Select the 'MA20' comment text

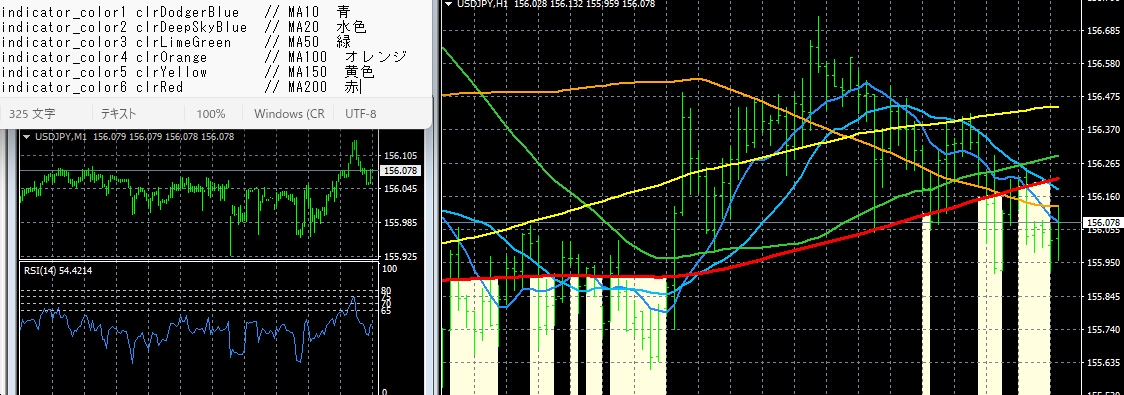tap(303, 27)
